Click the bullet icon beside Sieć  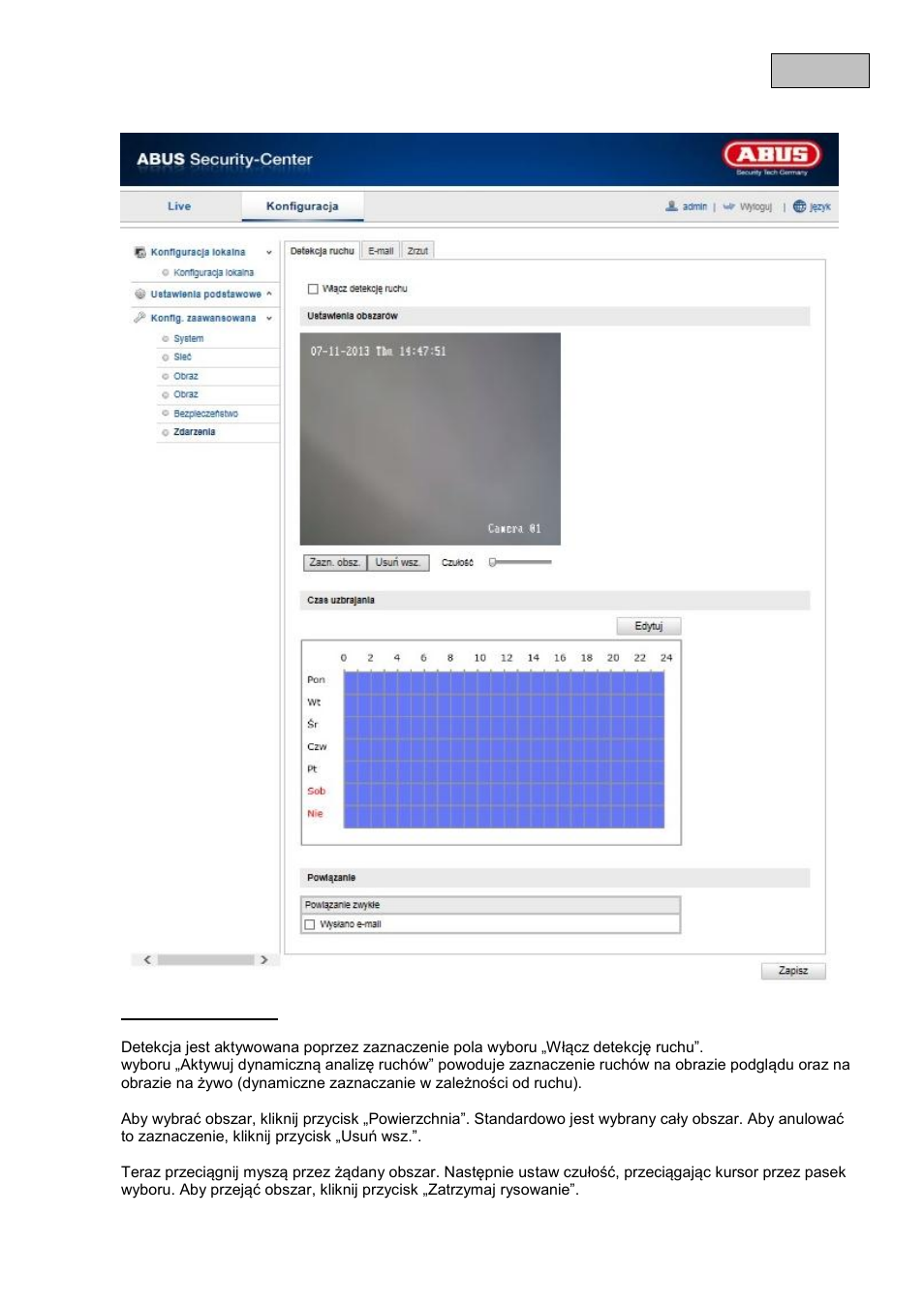166,358
